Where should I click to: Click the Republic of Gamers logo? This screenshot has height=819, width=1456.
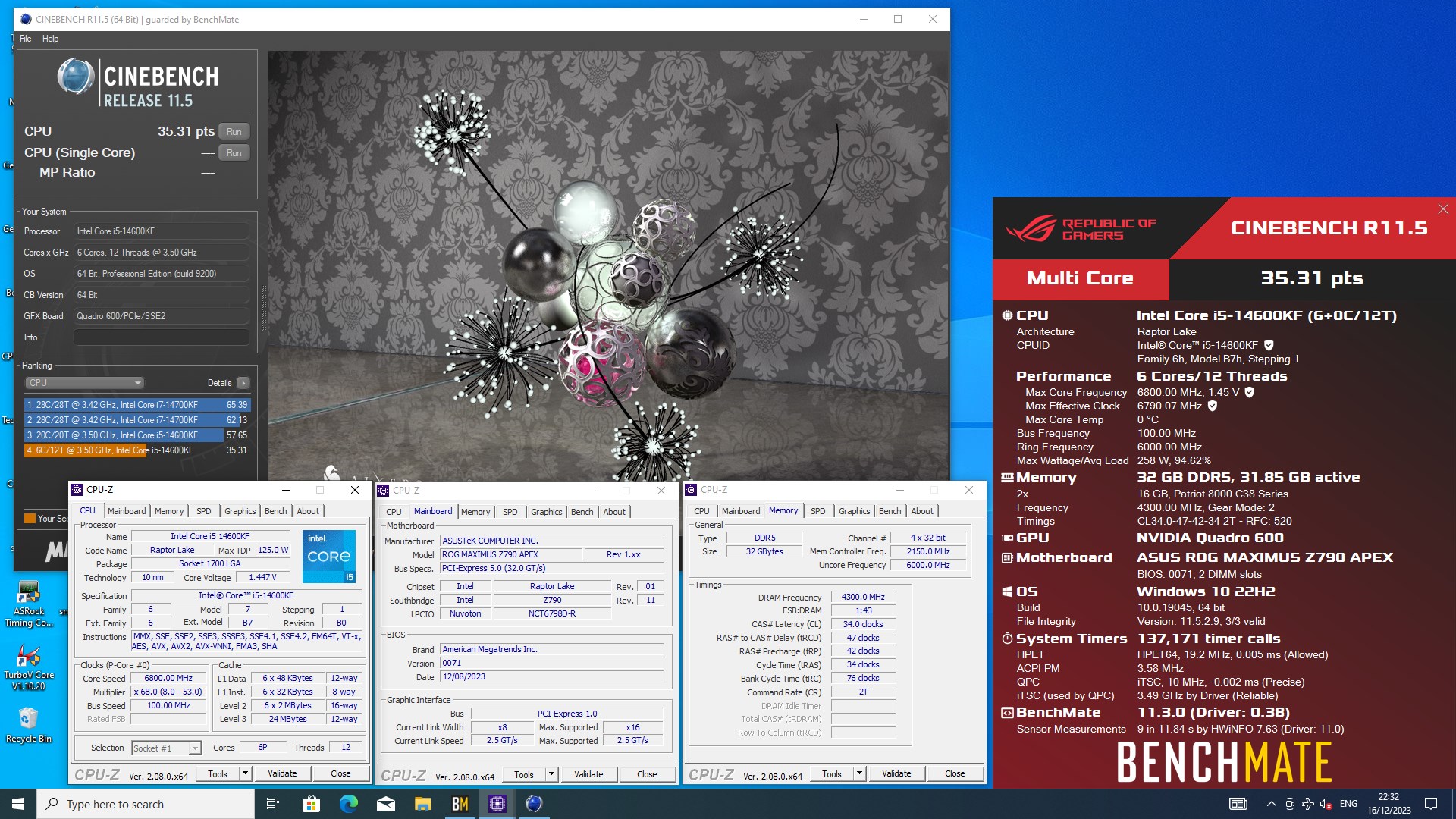click(1081, 228)
